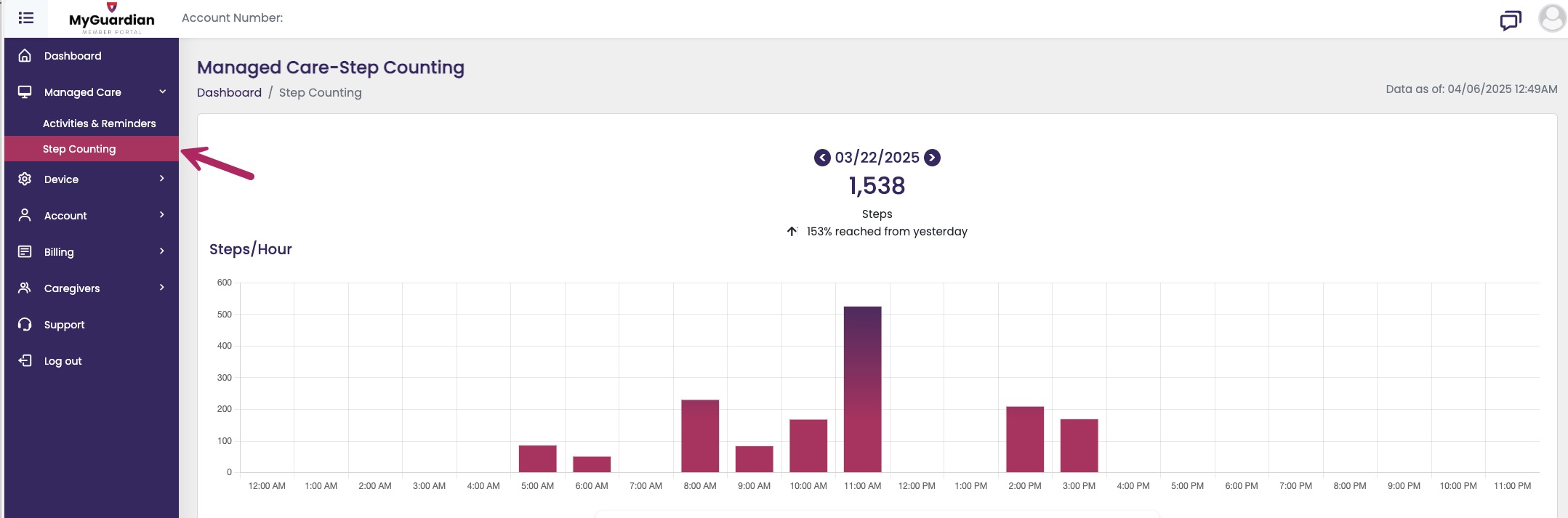Toggle the sidebar hamburger menu icon

click(26, 18)
